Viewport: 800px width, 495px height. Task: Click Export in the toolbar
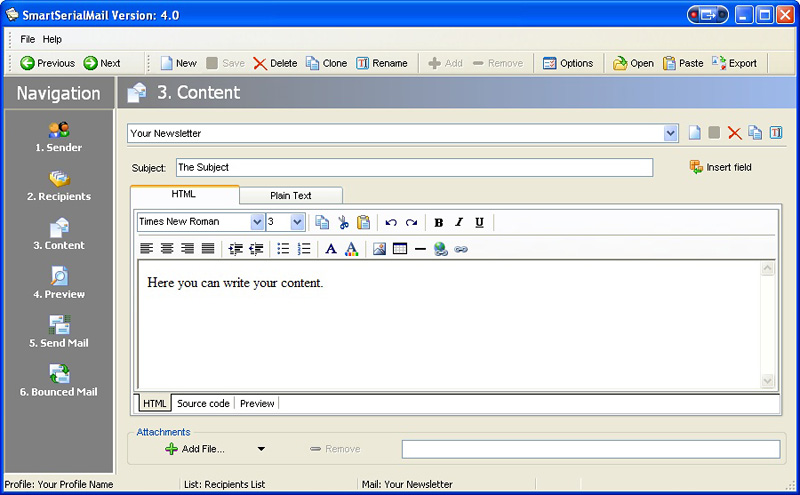coord(734,63)
